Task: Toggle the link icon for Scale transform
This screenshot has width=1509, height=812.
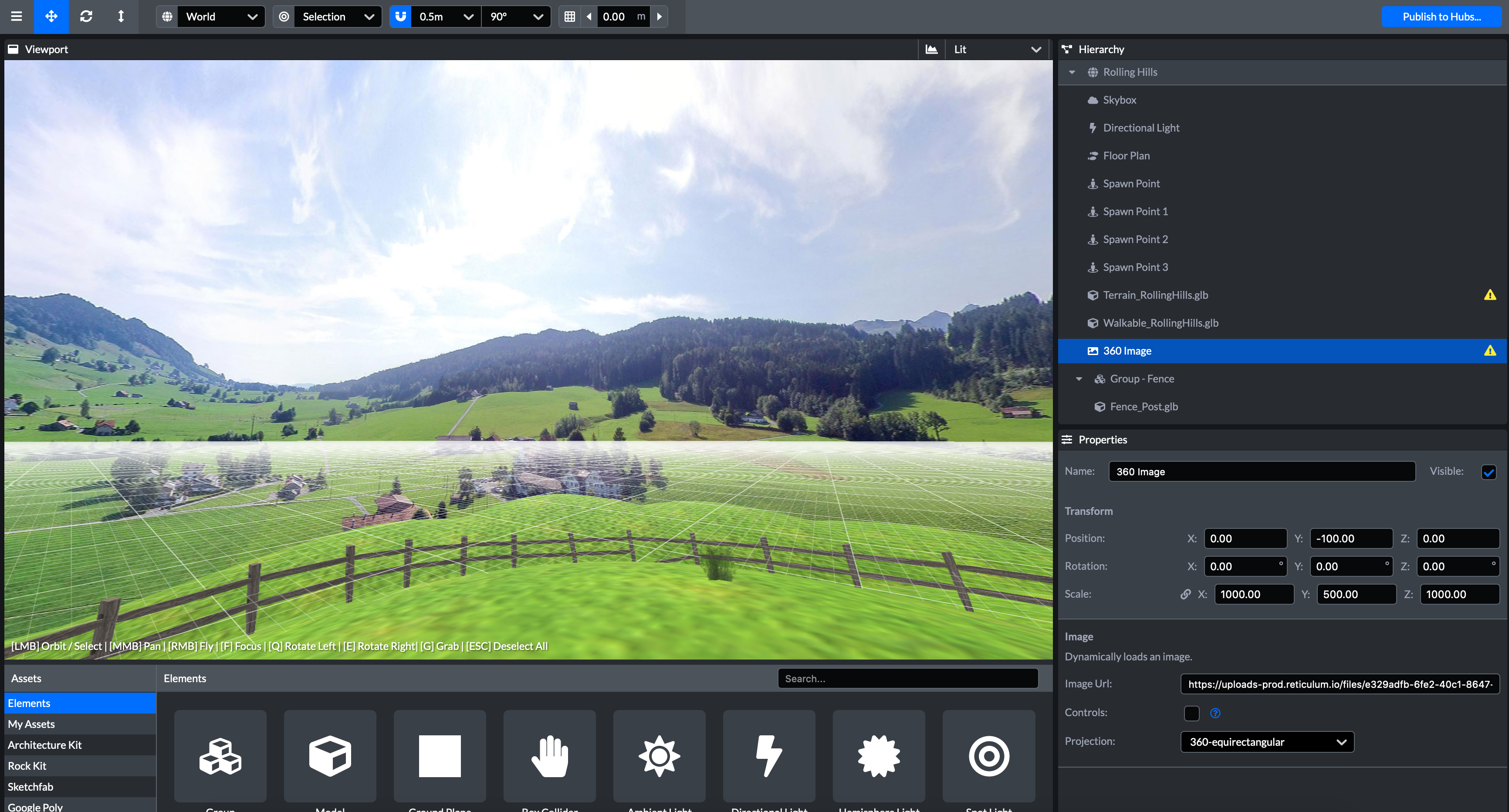Action: tap(1179, 594)
